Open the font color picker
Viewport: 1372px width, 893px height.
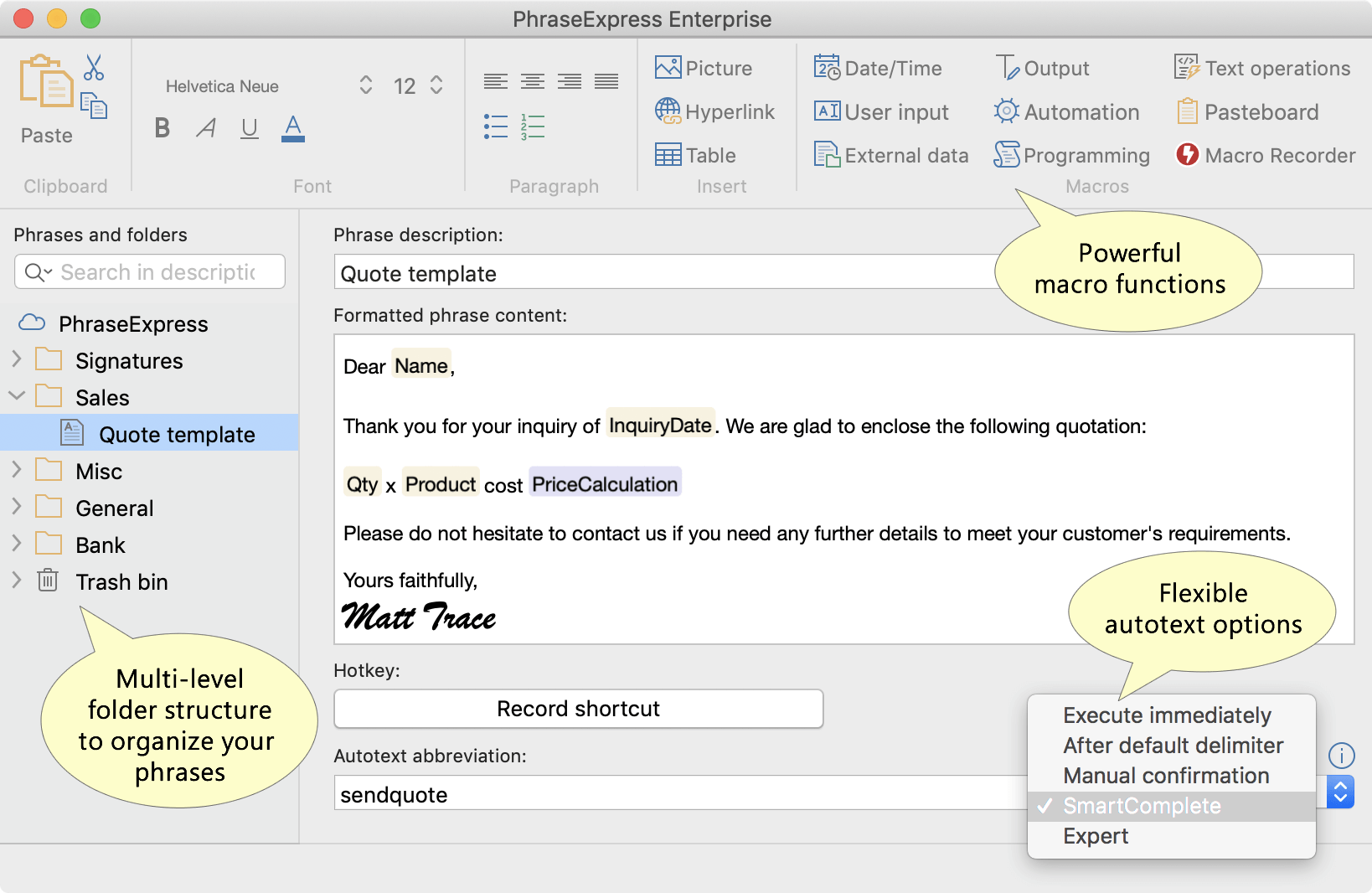[293, 127]
